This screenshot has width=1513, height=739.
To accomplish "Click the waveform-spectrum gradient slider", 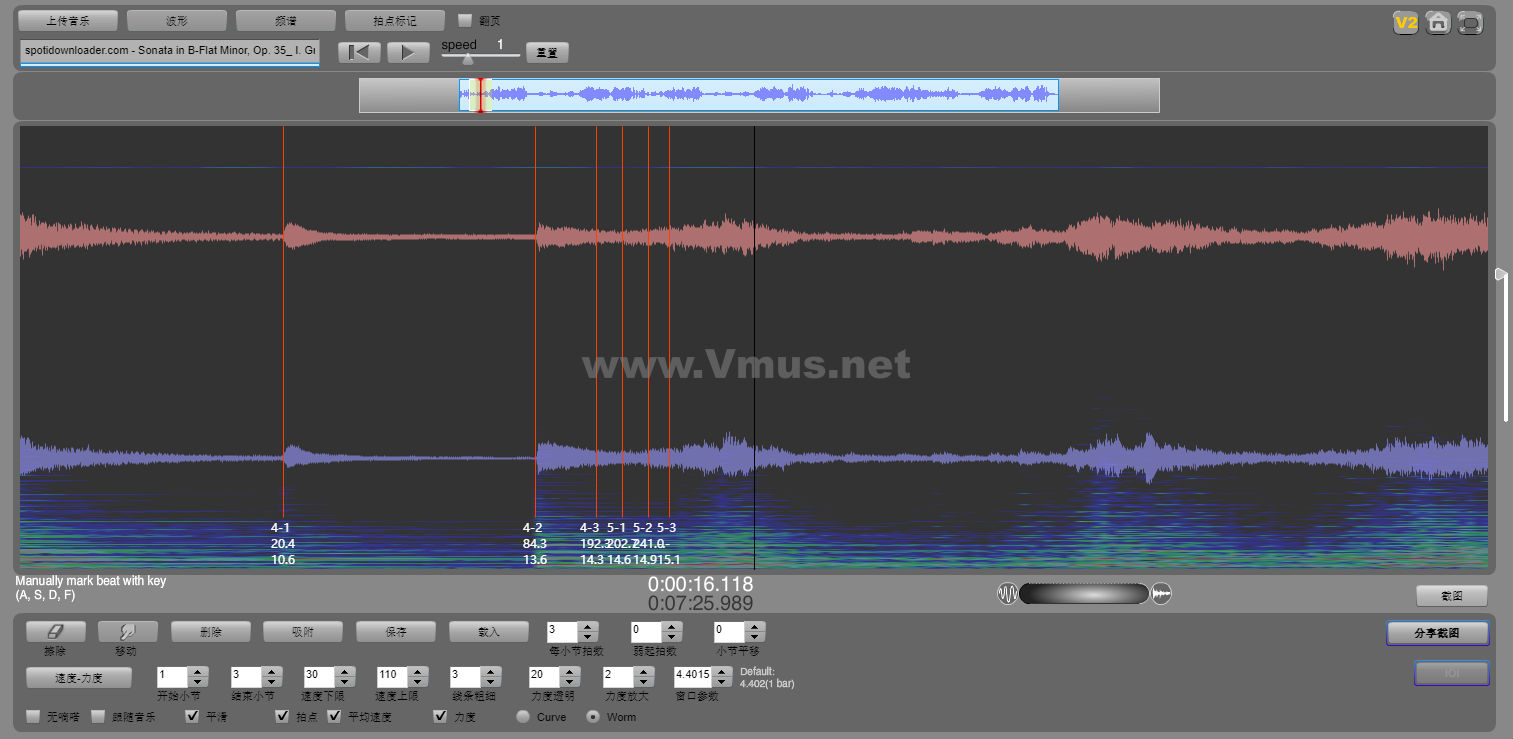I will (x=1084, y=594).
